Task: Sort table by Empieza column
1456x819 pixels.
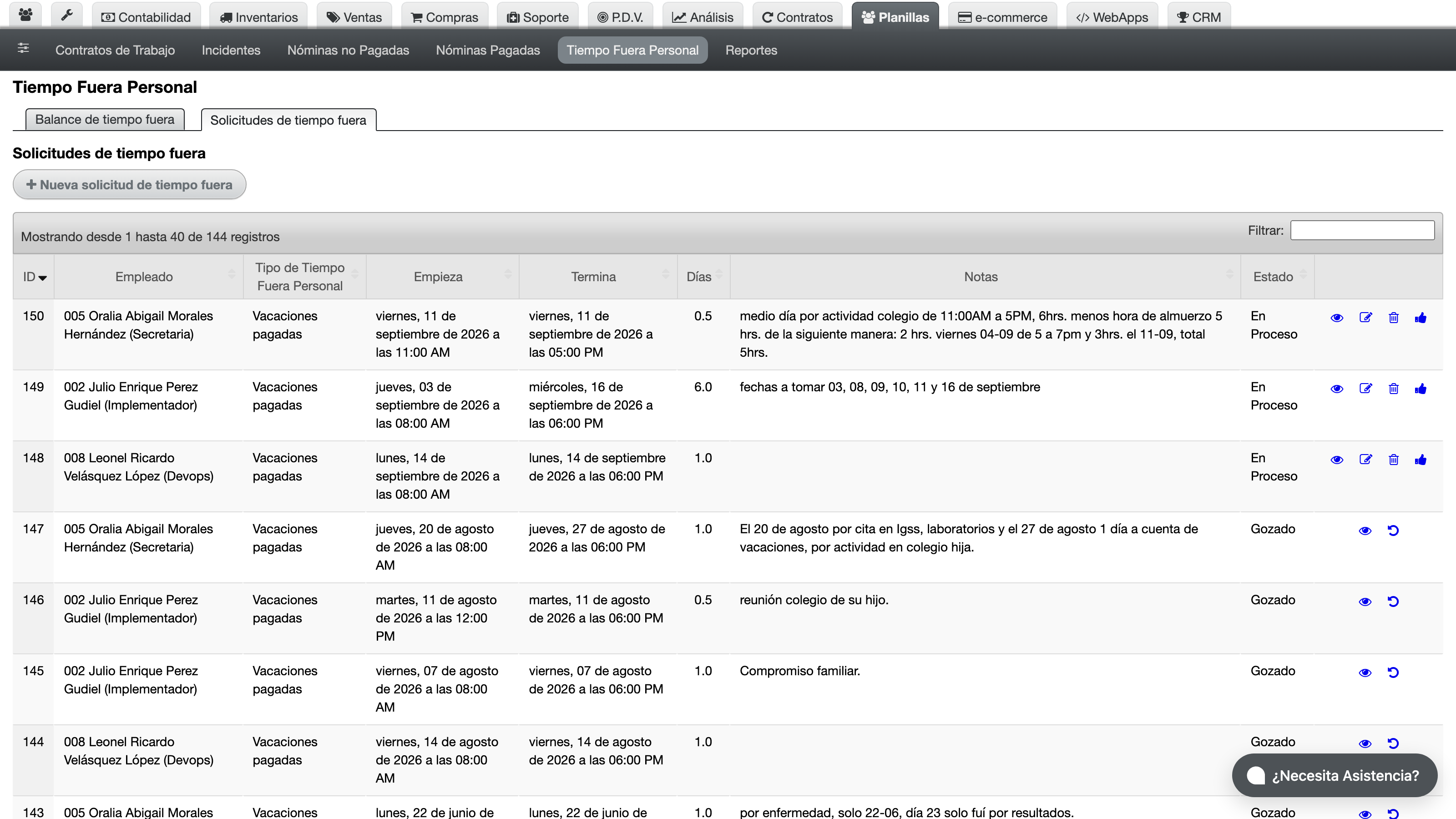Action: (x=443, y=277)
